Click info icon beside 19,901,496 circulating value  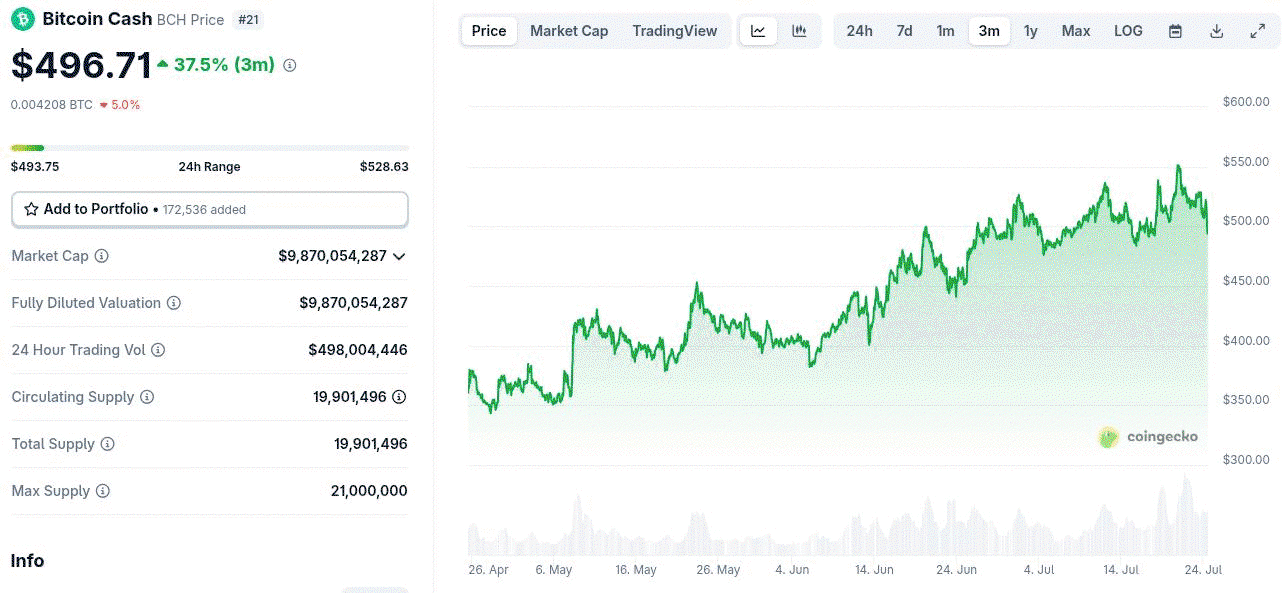[x=399, y=397]
